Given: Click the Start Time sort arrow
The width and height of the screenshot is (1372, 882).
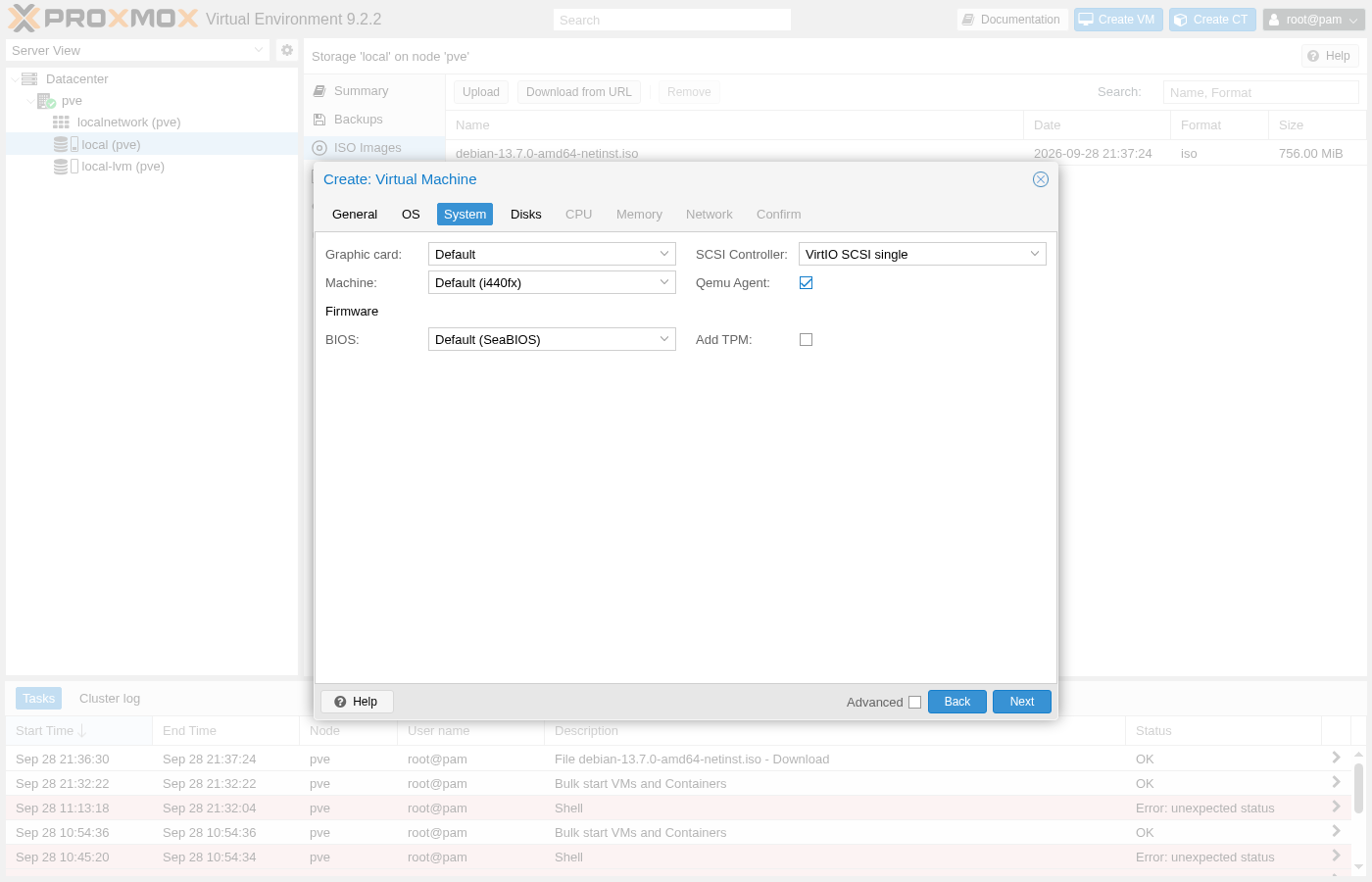Looking at the screenshot, I should click(x=82, y=731).
